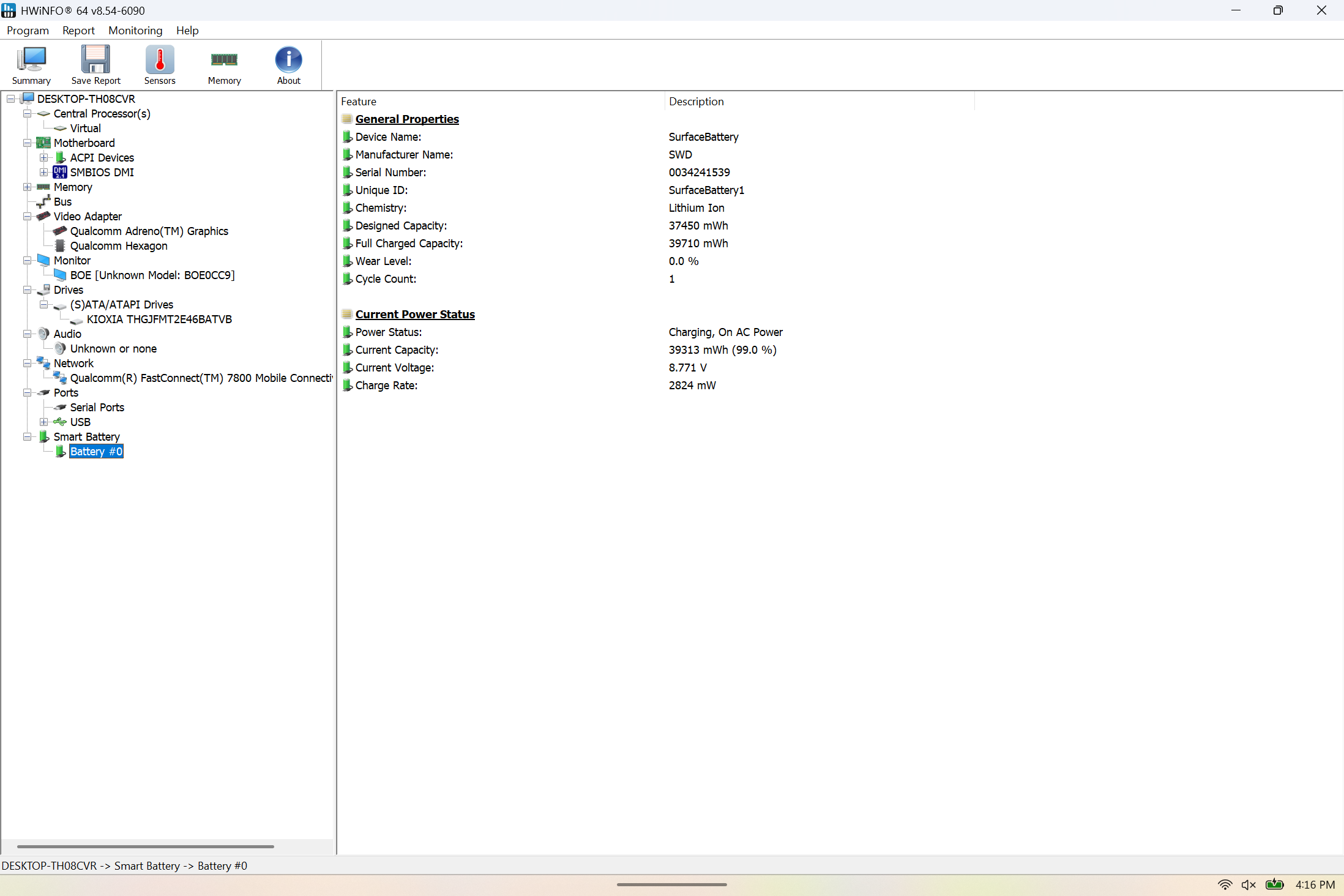Click the General Properties heading
The width and height of the screenshot is (1344, 896).
coord(407,119)
